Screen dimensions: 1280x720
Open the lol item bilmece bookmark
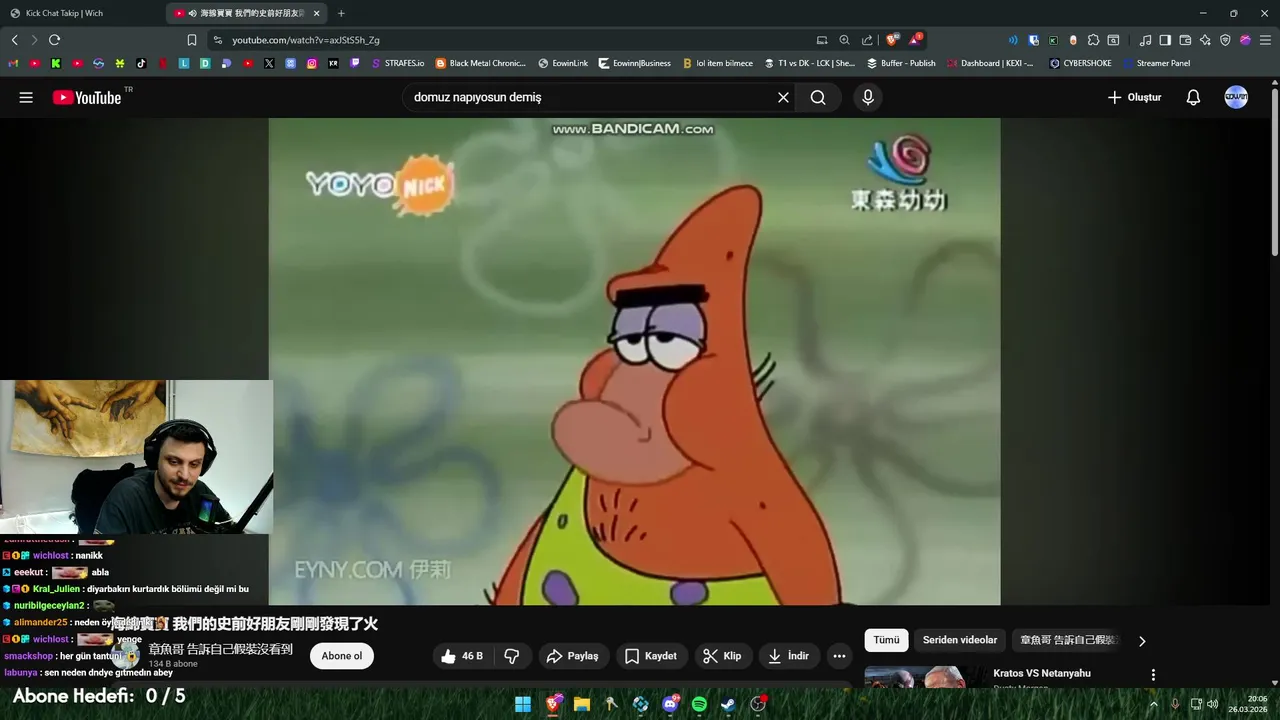click(x=718, y=63)
